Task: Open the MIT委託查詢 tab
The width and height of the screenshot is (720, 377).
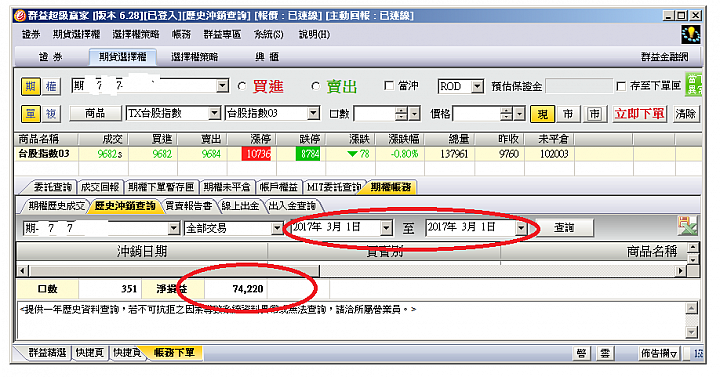Action: tap(333, 187)
